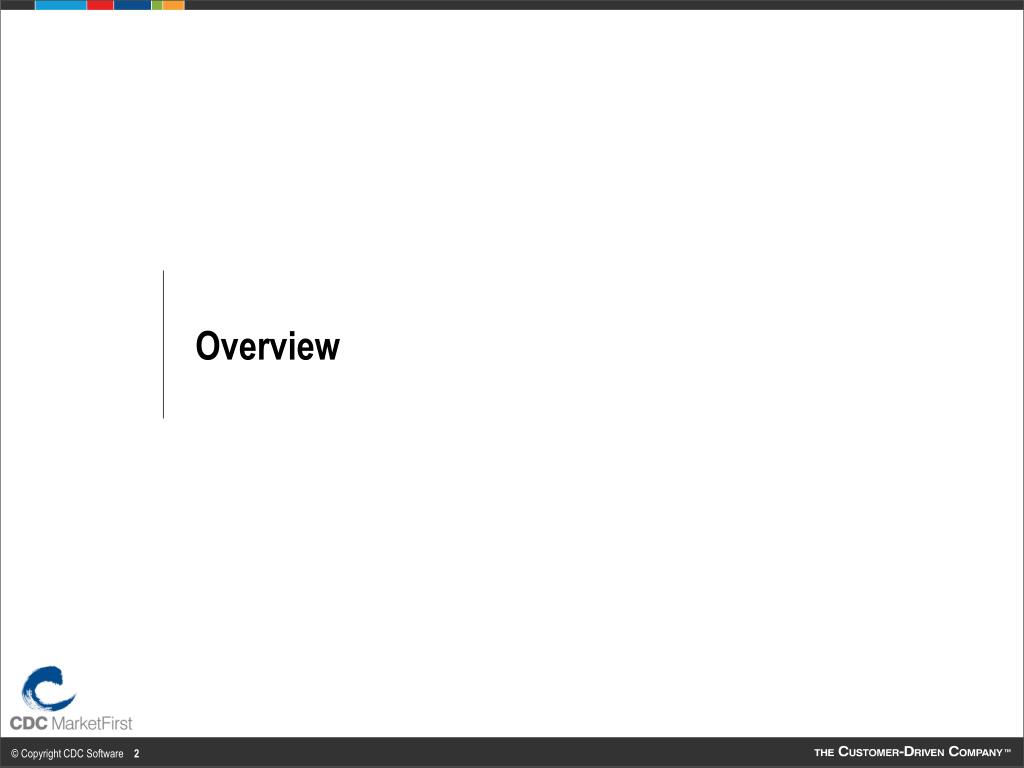Click the CDC swirl logo icon
The width and height of the screenshot is (1024, 768).
(x=48, y=688)
